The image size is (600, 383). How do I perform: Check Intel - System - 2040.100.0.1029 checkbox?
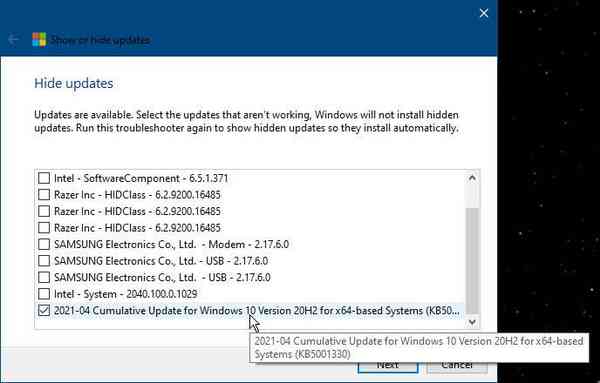pyautogui.click(x=44, y=294)
